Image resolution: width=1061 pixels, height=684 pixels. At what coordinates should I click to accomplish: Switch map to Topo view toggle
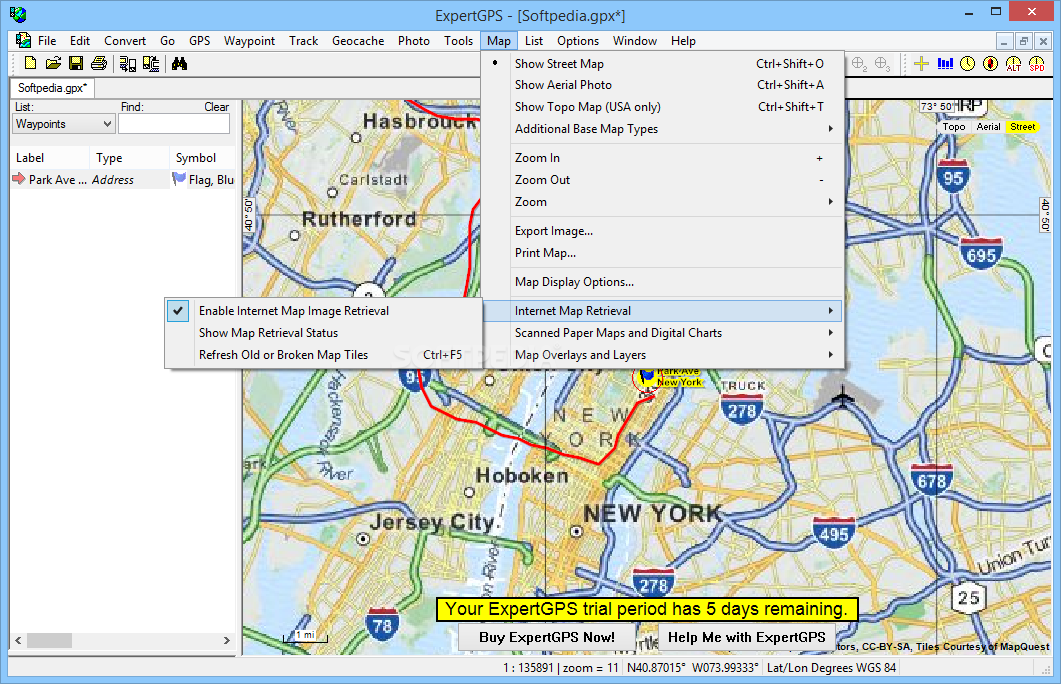[954, 127]
